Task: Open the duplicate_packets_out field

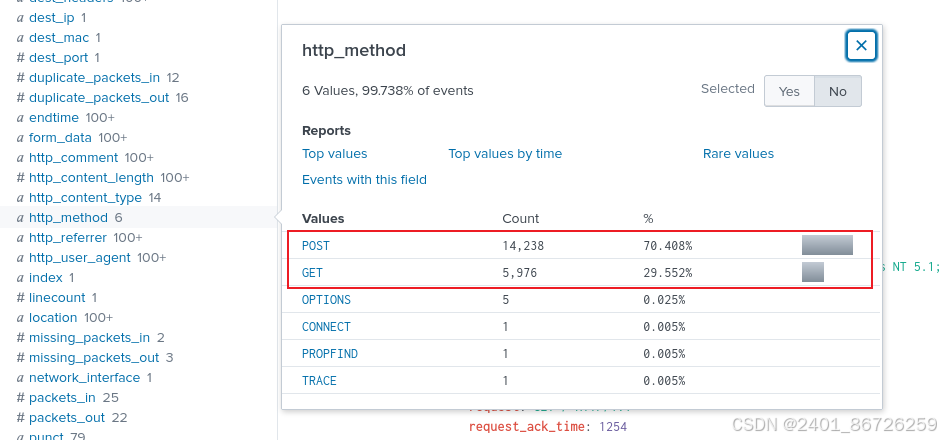Action: click(x=99, y=97)
